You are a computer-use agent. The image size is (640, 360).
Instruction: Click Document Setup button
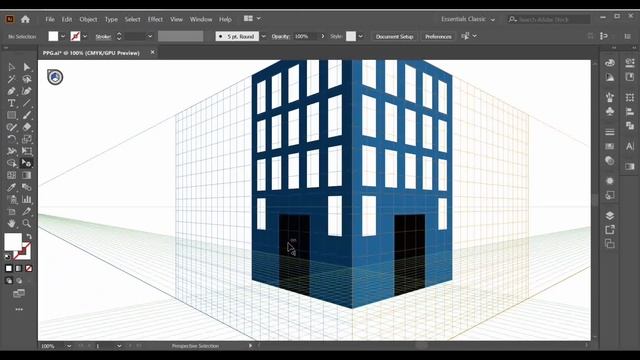click(394, 36)
